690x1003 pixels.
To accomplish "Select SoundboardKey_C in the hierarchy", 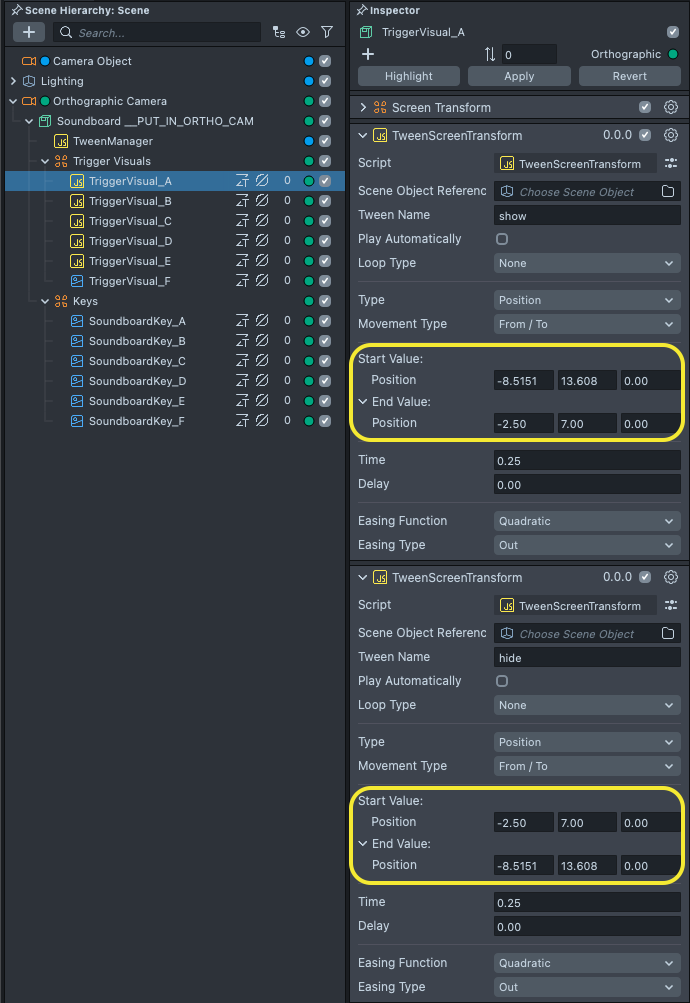I will [137, 361].
